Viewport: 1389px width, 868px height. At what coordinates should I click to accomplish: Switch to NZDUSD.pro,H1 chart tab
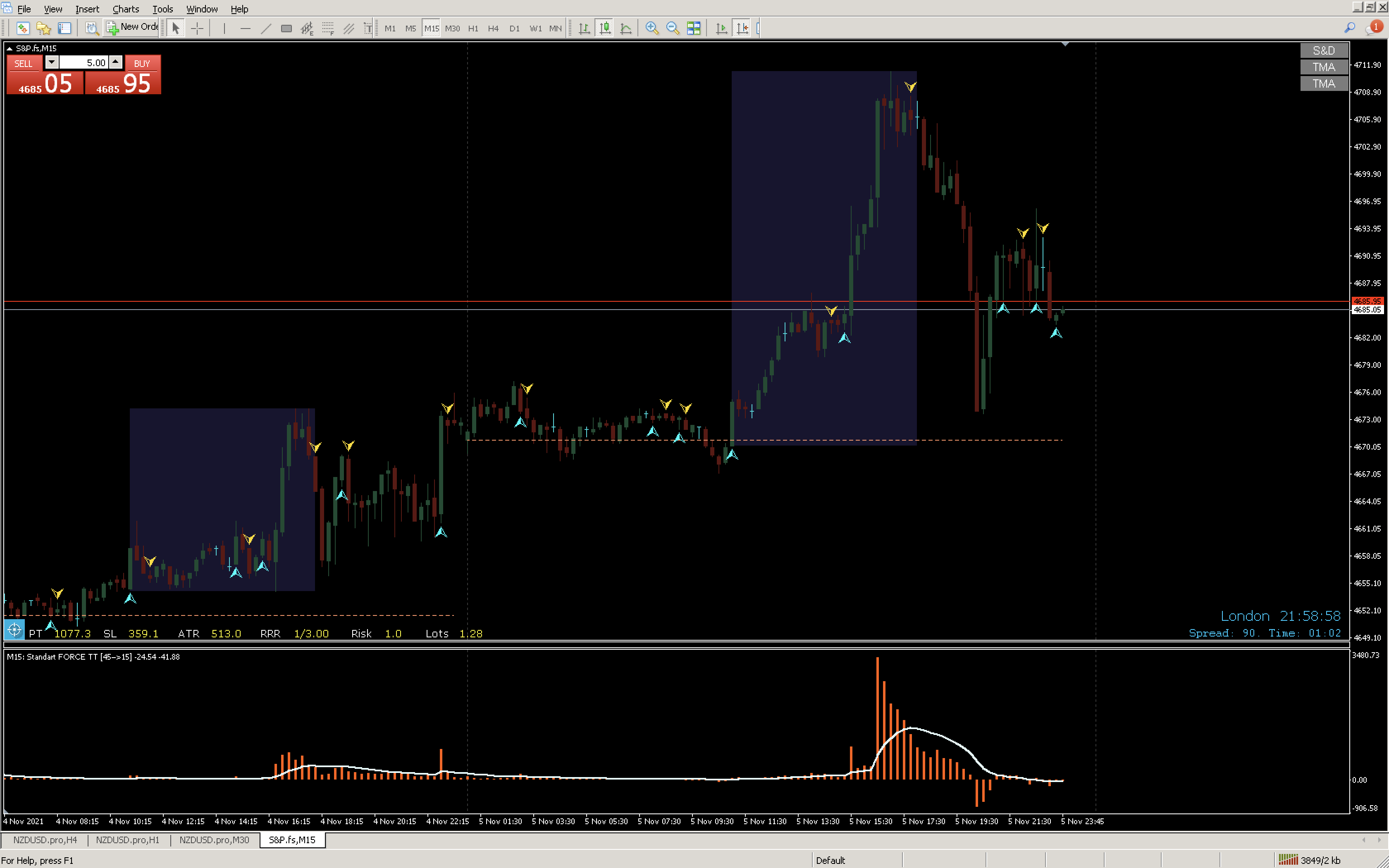[x=127, y=840]
